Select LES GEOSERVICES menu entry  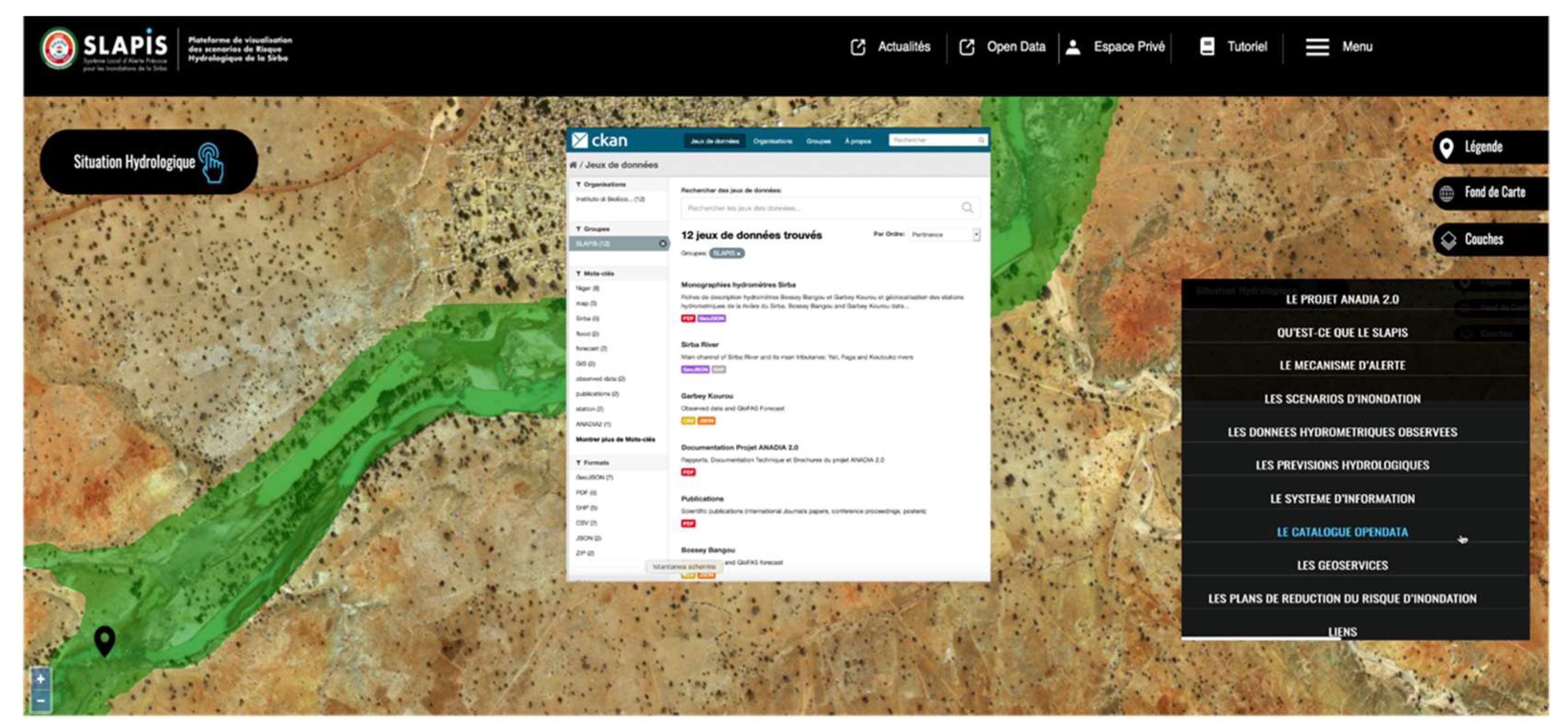click(1342, 565)
